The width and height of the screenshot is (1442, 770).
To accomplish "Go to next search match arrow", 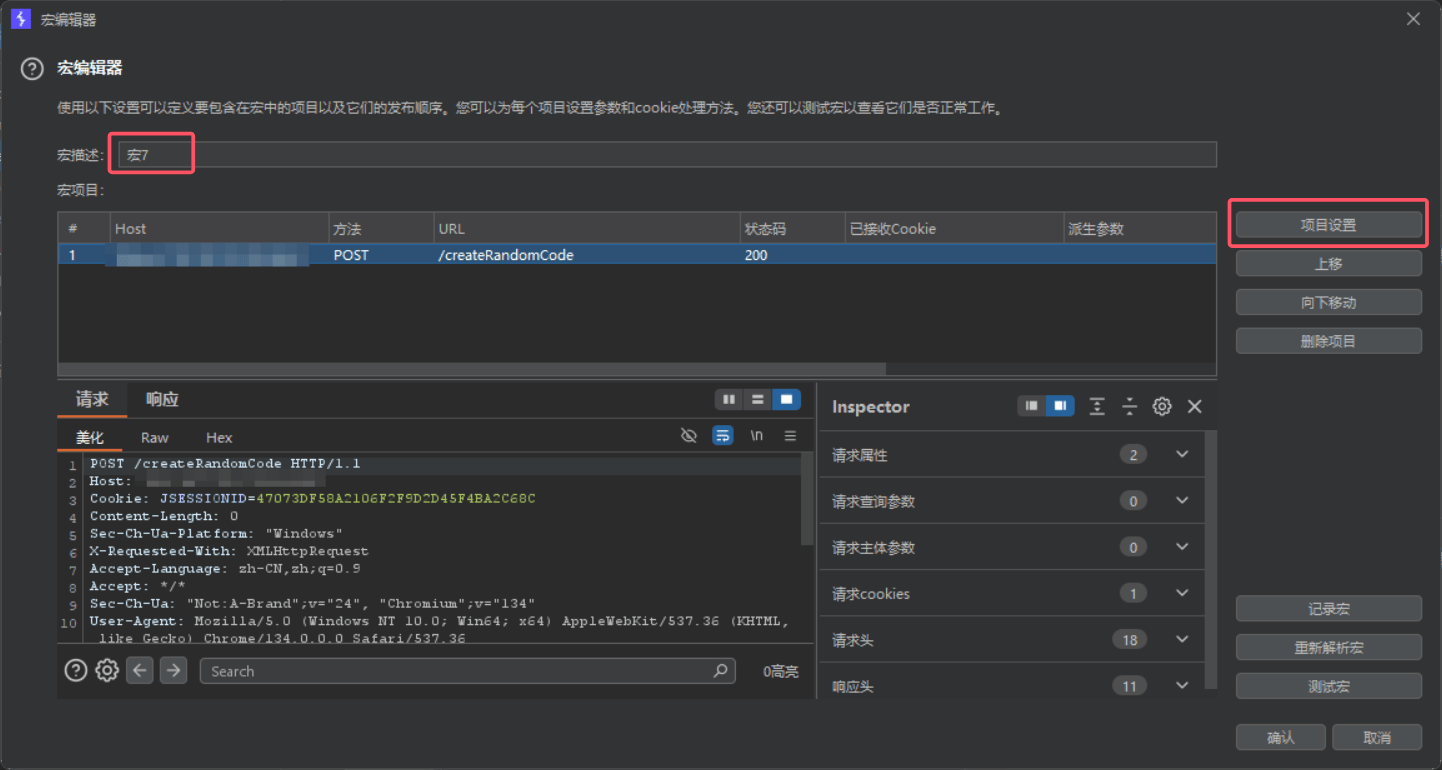I will tap(174, 670).
